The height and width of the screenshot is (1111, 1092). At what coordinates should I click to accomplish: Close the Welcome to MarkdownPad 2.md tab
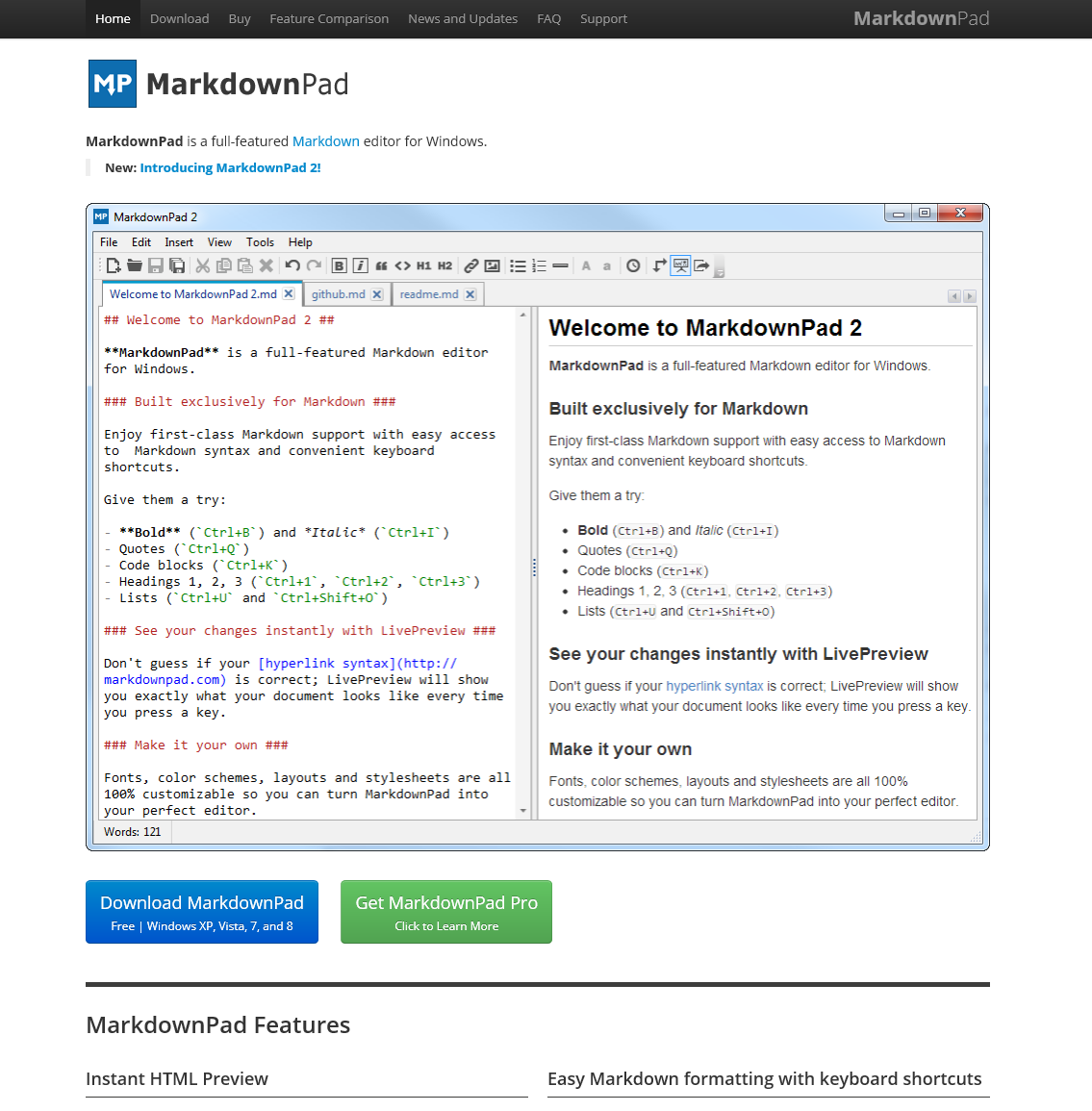289,293
